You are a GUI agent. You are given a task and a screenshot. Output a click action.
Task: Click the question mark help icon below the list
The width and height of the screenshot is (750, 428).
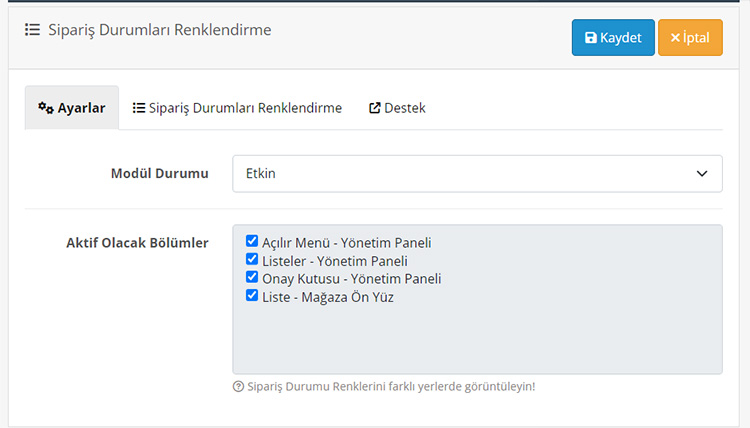point(238,386)
